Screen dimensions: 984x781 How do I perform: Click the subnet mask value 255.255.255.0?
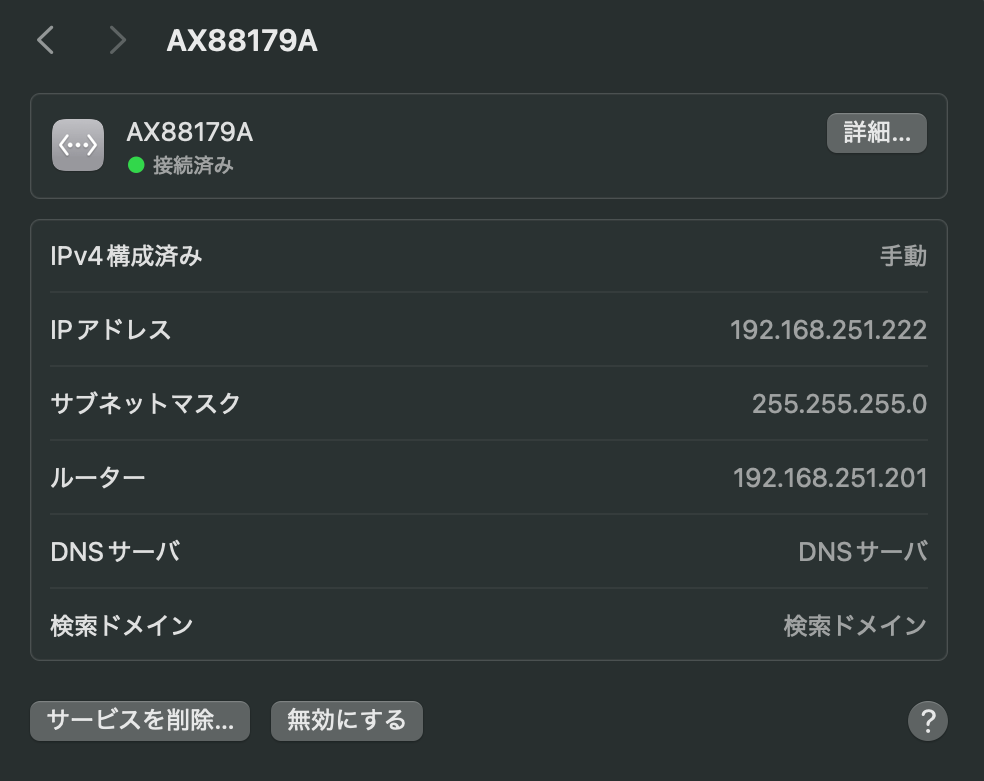[x=839, y=404]
